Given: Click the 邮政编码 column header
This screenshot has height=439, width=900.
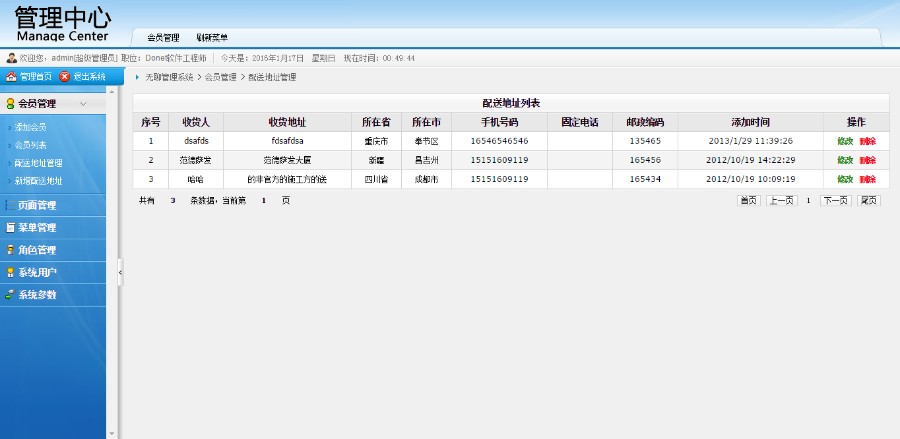Looking at the screenshot, I should point(645,122).
